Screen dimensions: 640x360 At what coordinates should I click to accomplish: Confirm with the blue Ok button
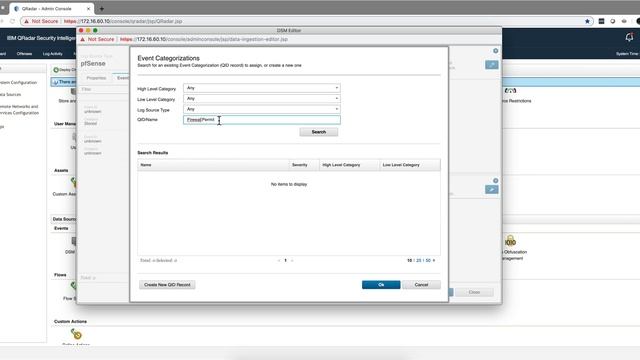click(x=381, y=284)
